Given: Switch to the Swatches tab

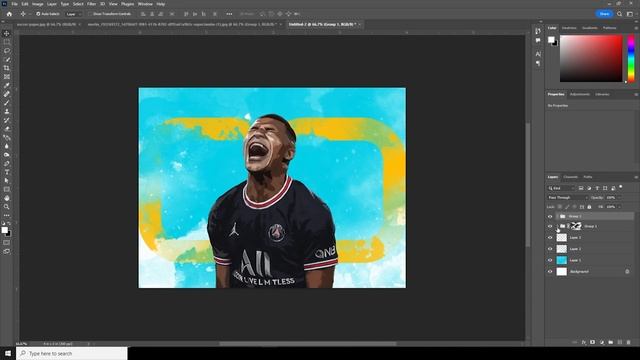Looking at the screenshot, I should tap(569, 28).
